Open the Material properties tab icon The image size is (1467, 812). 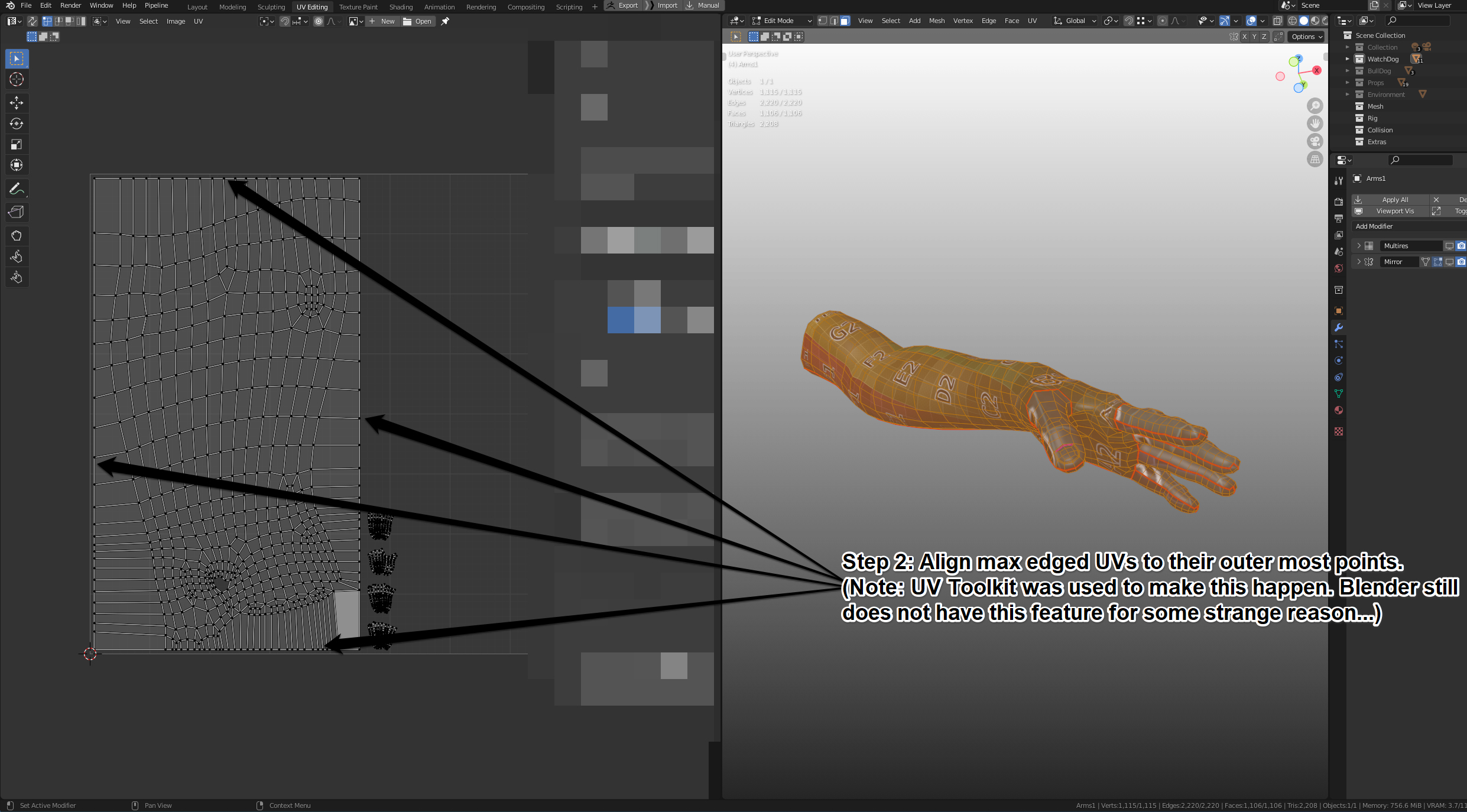(x=1339, y=410)
